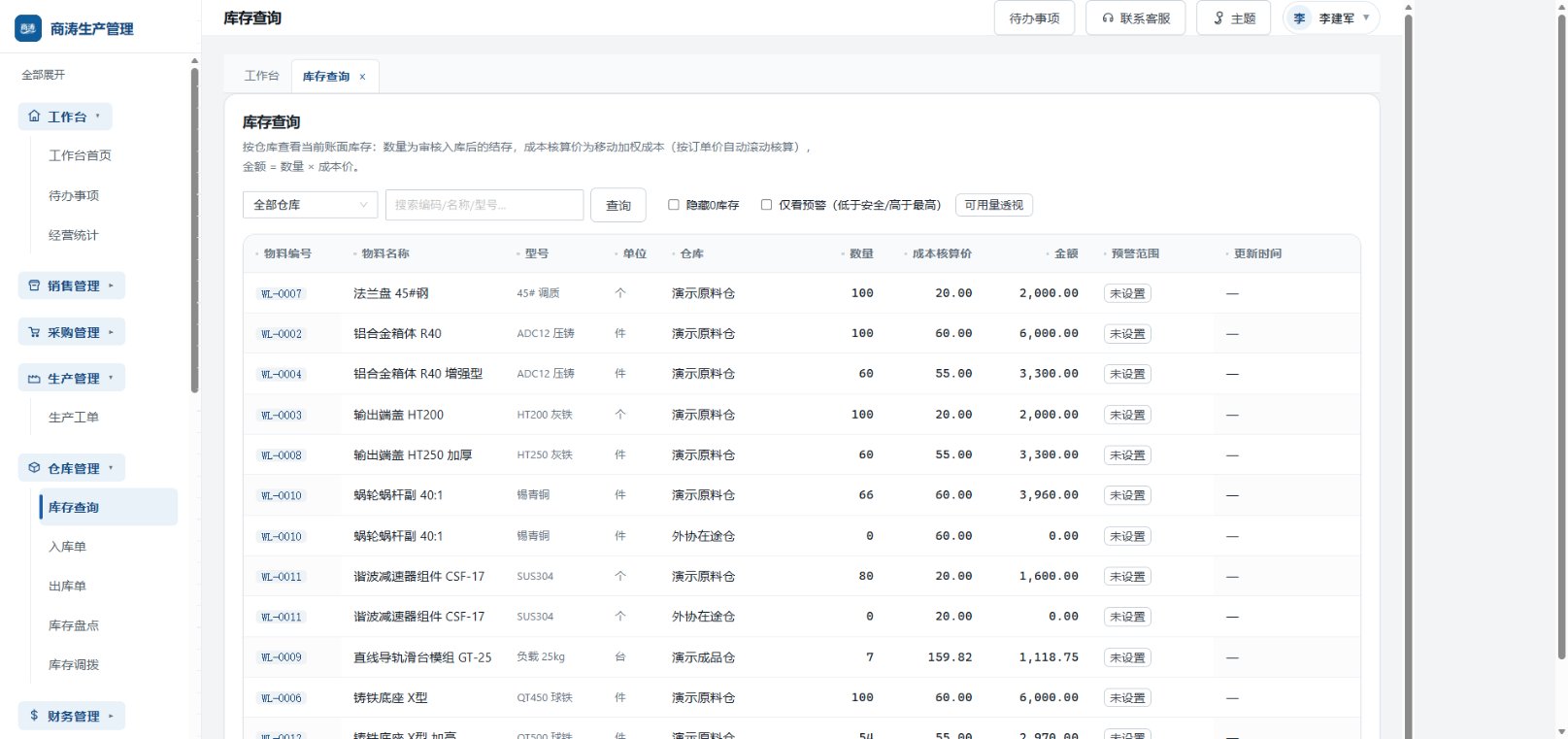Screen dimensions: 1568x739
Task: Open 生产工单 in the sidebar
Action: (74, 418)
